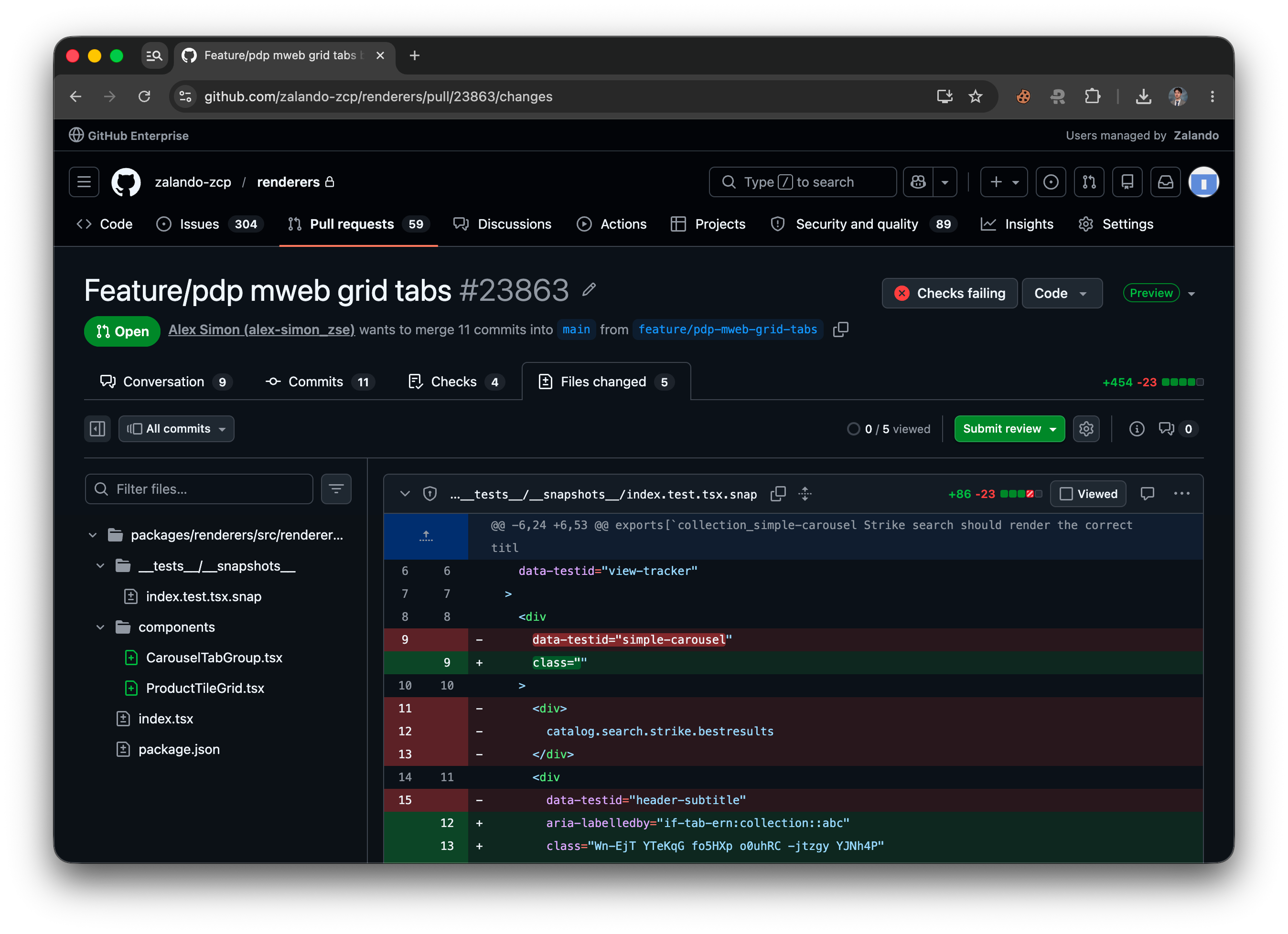Open the Submit review dropdown
Image resolution: width=1288 pixels, height=934 pixels.
coord(1009,429)
